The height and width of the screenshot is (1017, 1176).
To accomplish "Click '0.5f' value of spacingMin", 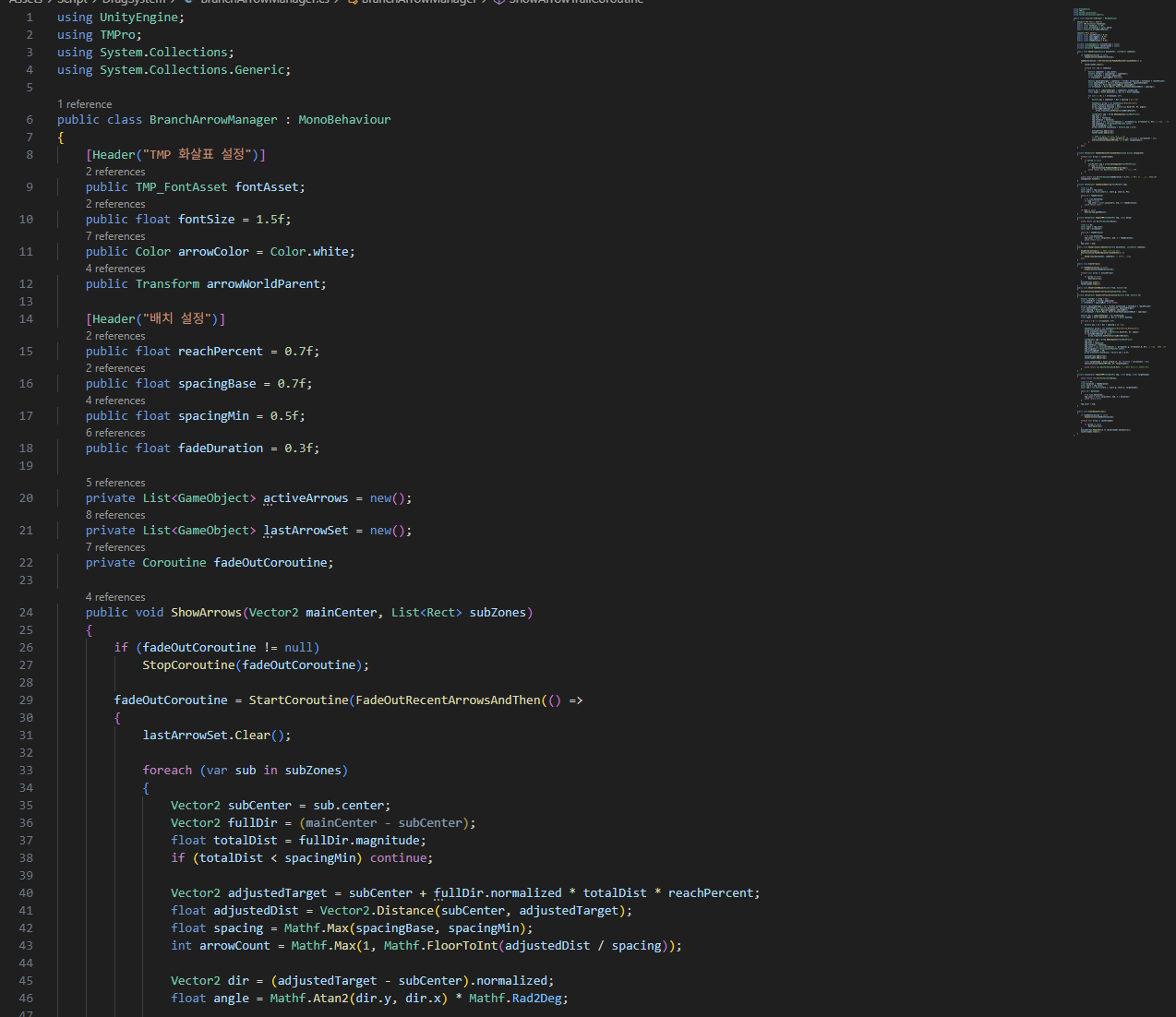I will [x=284, y=416].
